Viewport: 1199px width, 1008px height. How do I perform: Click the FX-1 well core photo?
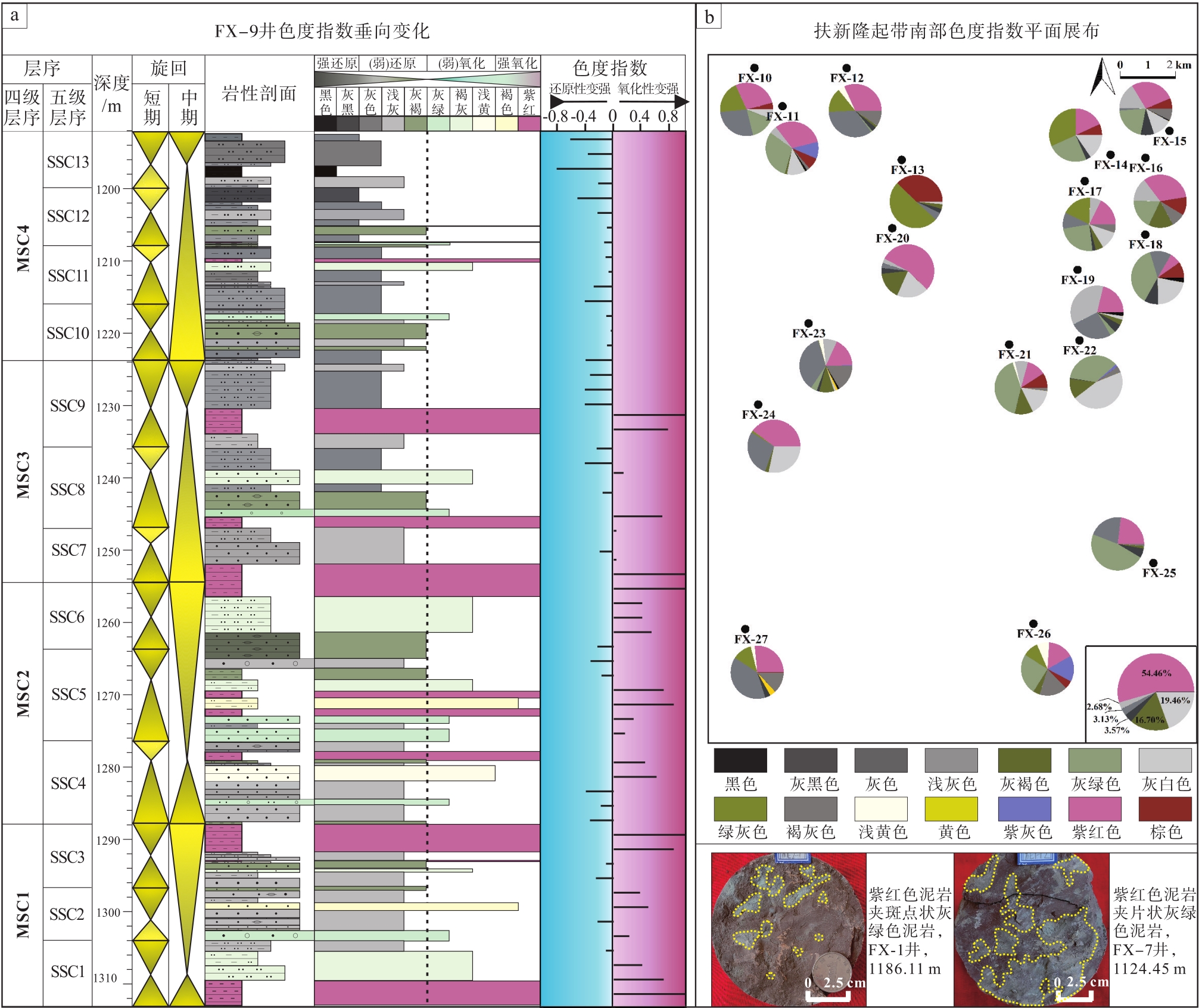tap(788, 929)
